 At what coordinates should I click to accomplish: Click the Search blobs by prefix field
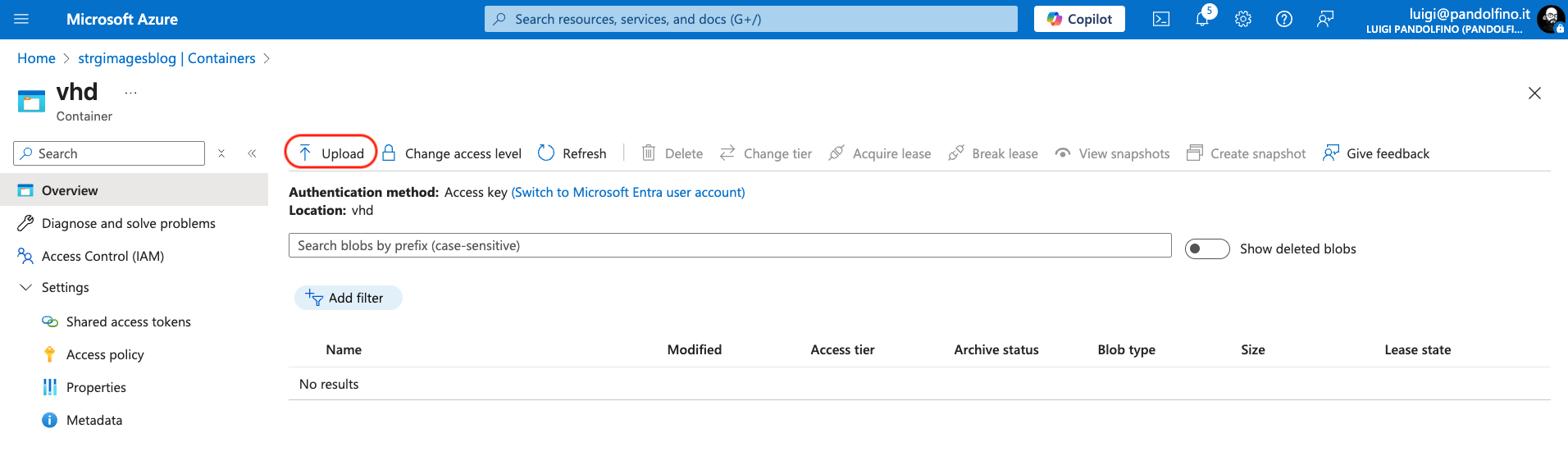click(x=729, y=245)
